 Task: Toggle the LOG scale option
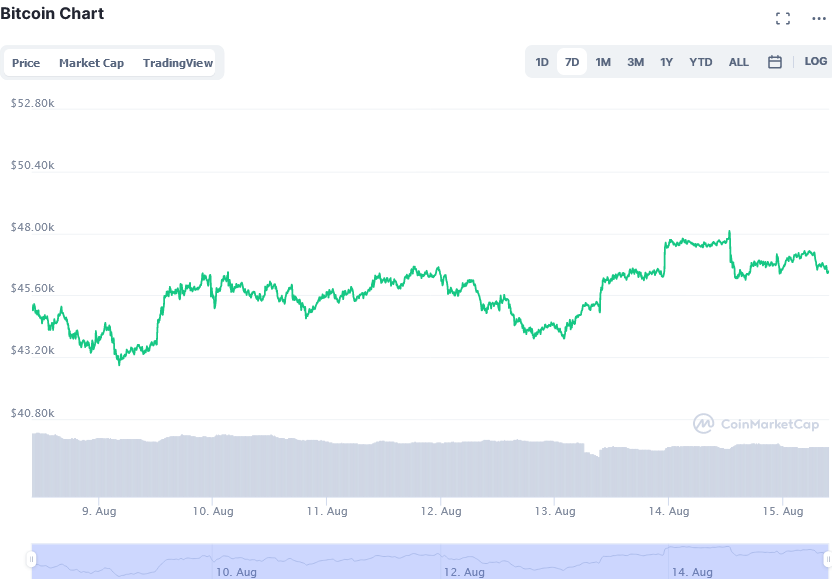tap(816, 62)
